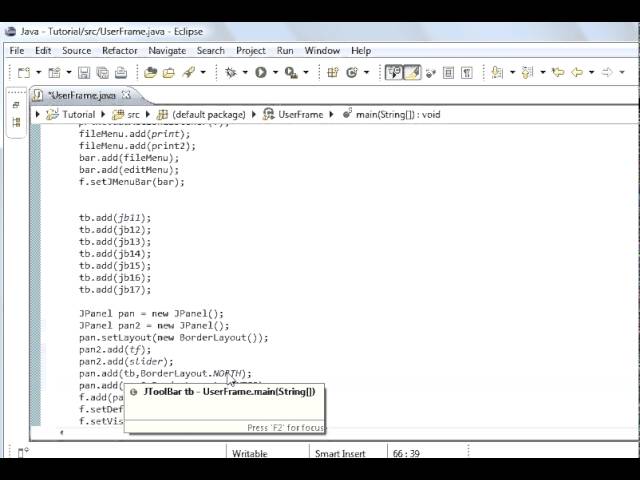Go to previous annotation icon
This screenshot has height=480, width=640.
[x=527, y=73]
